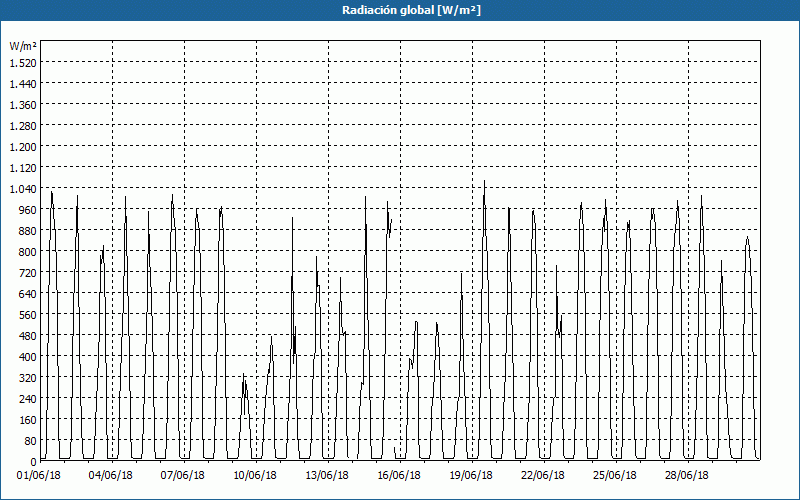Image resolution: width=800 pixels, height=500 pixels.
Task: Click the highest radiation peak after 19/06/18
Action: [x=485, y=181]
